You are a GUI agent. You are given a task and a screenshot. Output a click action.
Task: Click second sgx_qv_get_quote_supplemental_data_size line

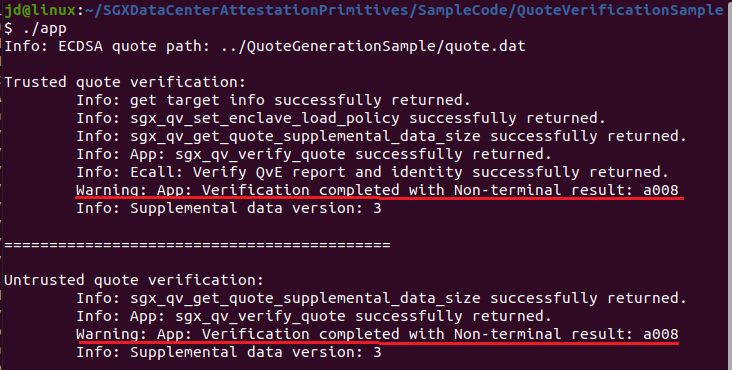(x=381, y=298)
